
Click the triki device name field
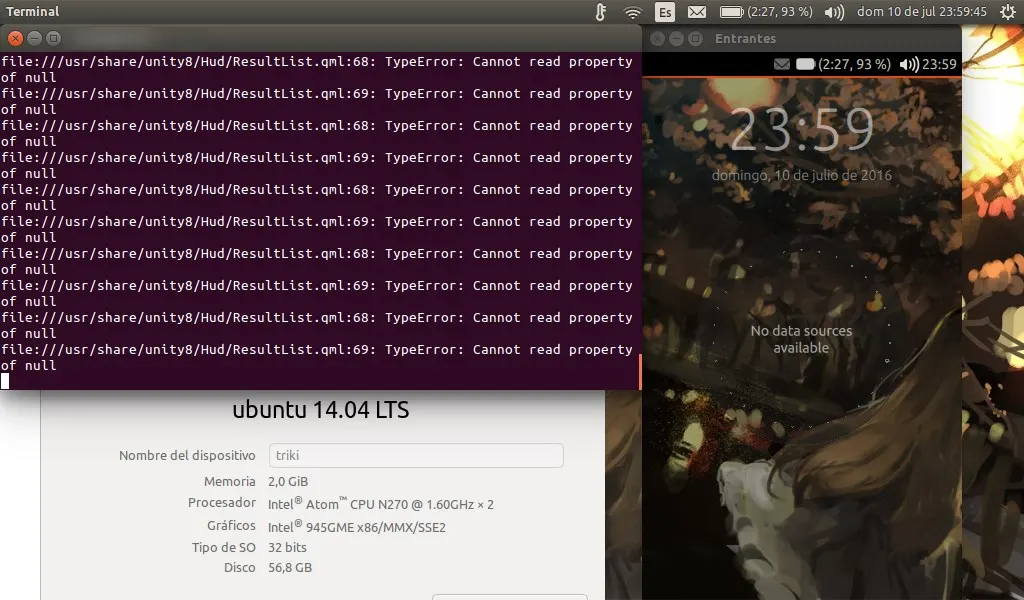point(415,455)
